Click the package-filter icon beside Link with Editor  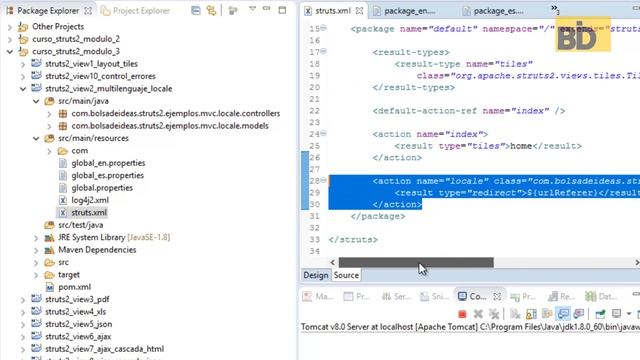click(233, 10)
